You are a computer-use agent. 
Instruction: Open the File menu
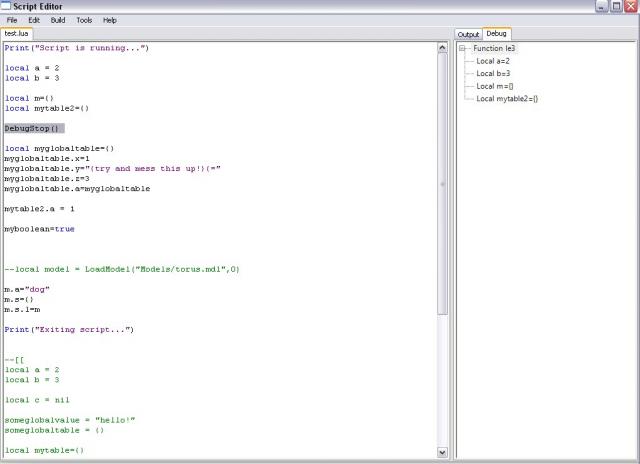coord(12,20)
